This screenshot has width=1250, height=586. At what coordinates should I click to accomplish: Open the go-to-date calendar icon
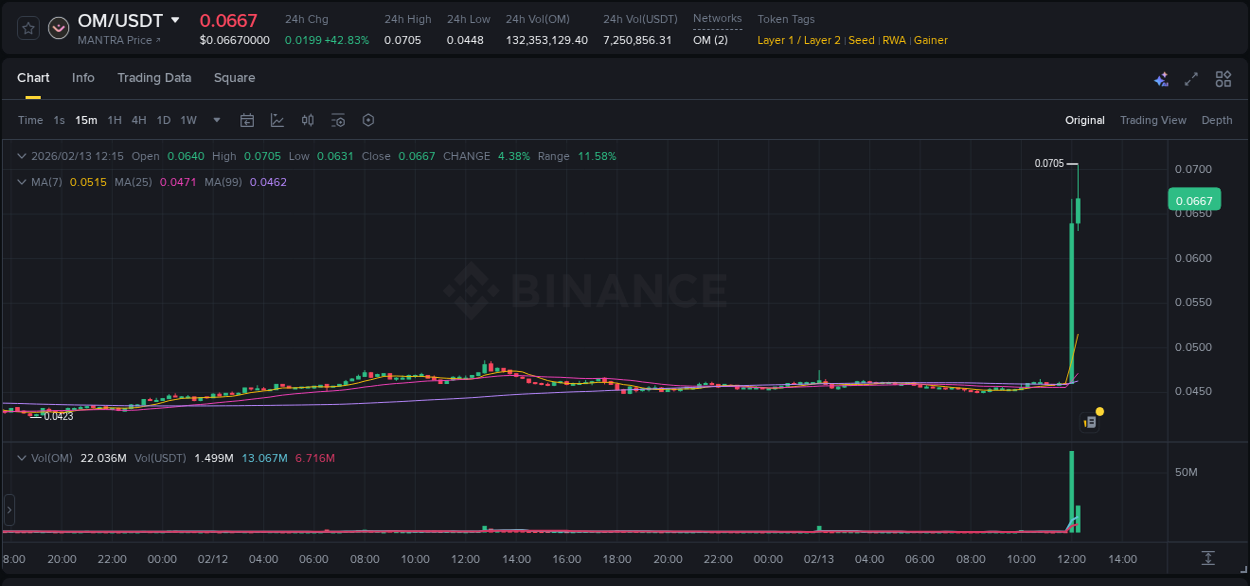click(247, 120)
